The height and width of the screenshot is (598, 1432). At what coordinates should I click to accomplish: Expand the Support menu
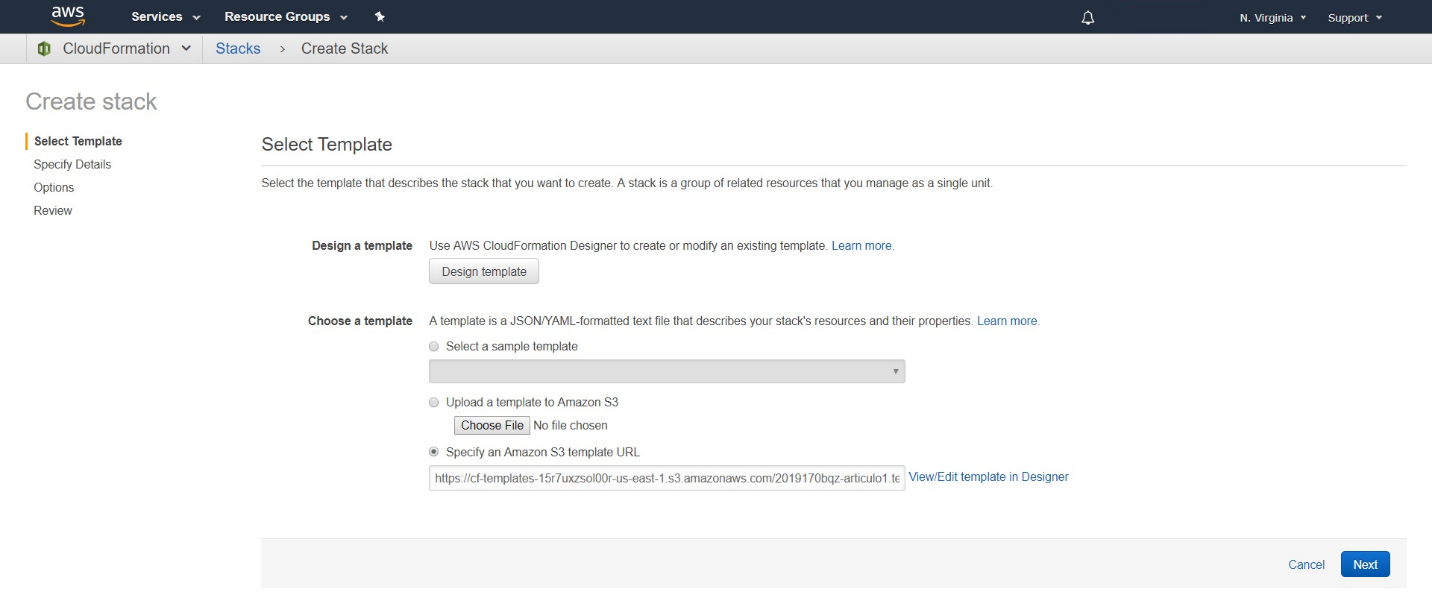coord(1355,18)
